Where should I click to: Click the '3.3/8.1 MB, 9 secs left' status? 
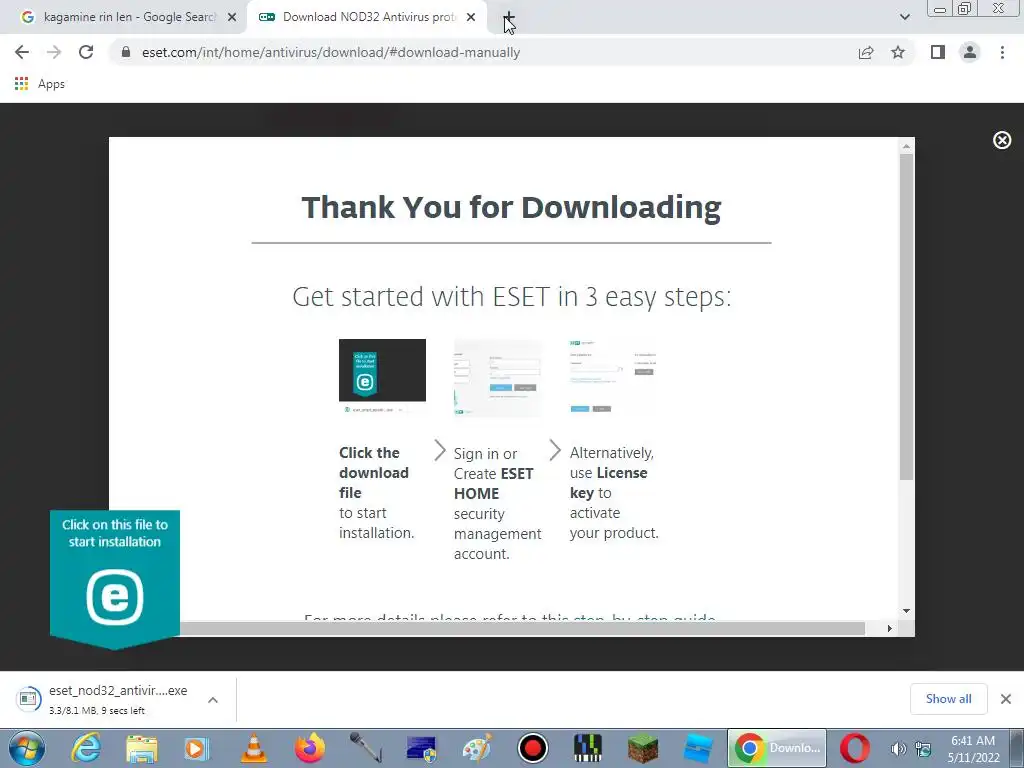point(97,711)
